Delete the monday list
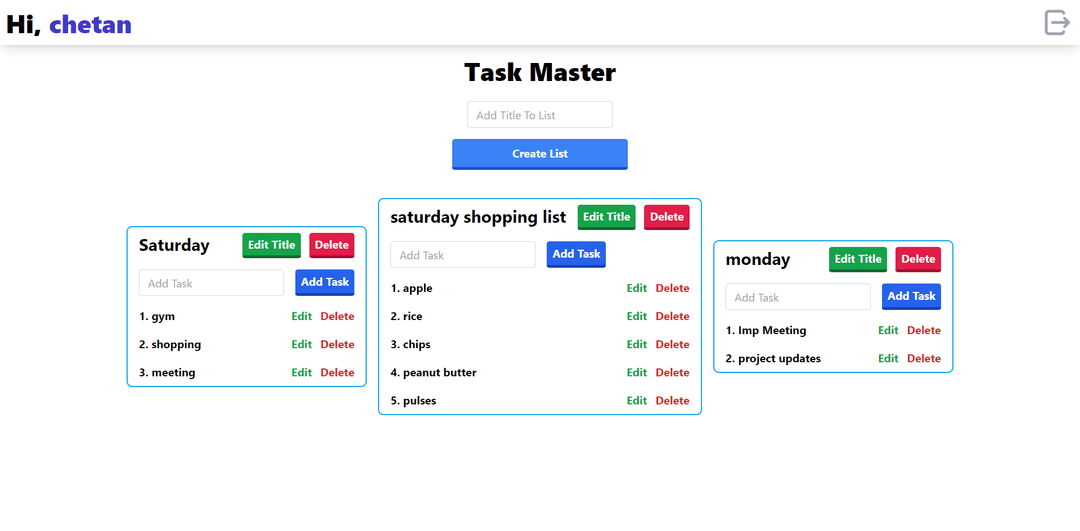Viewport: 1080px width, 531px height. 918,260
